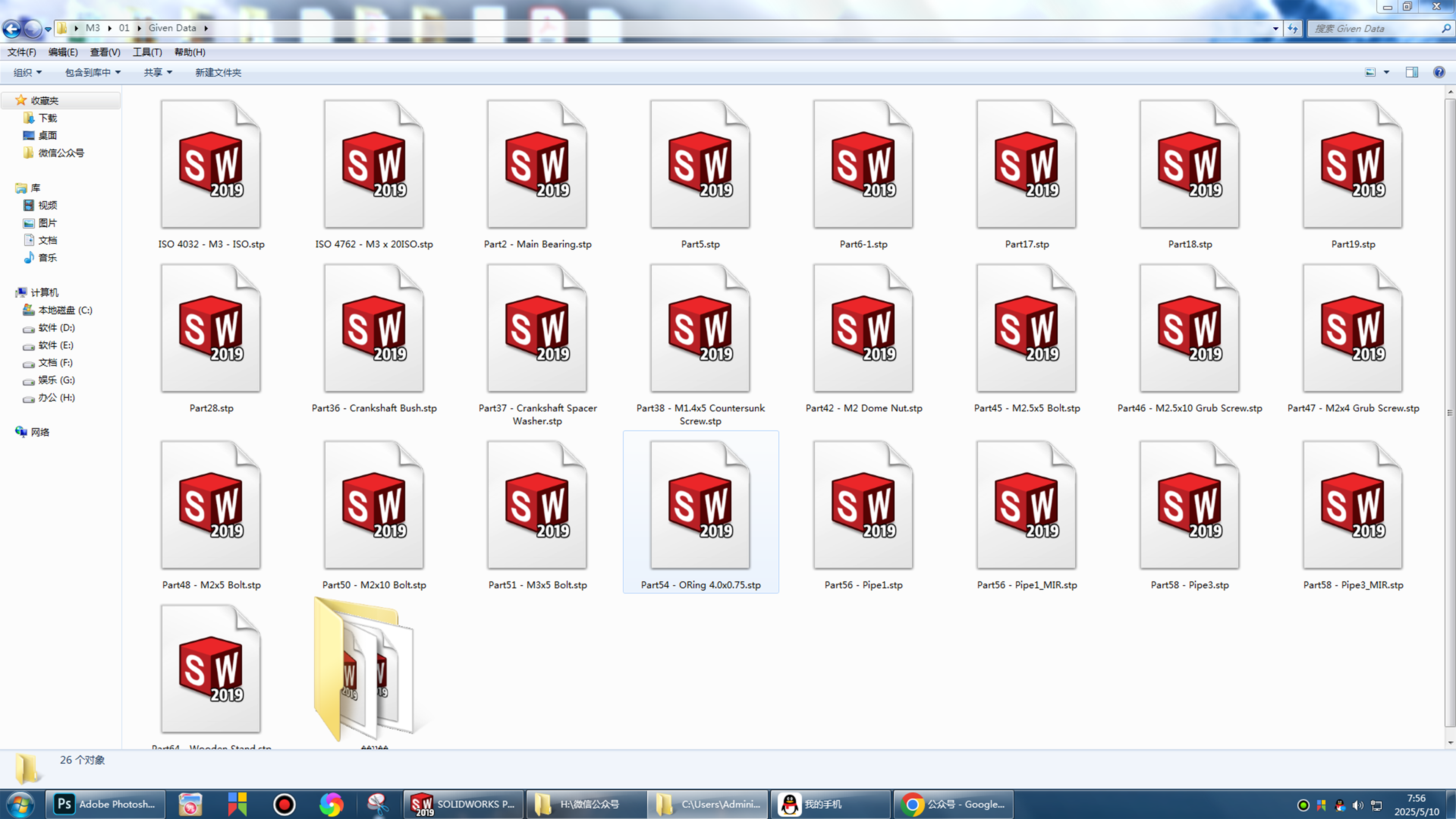Navigate to M3 in the address bar
The width and height of the screenshot is (1456, 819).
pos(93,28)
